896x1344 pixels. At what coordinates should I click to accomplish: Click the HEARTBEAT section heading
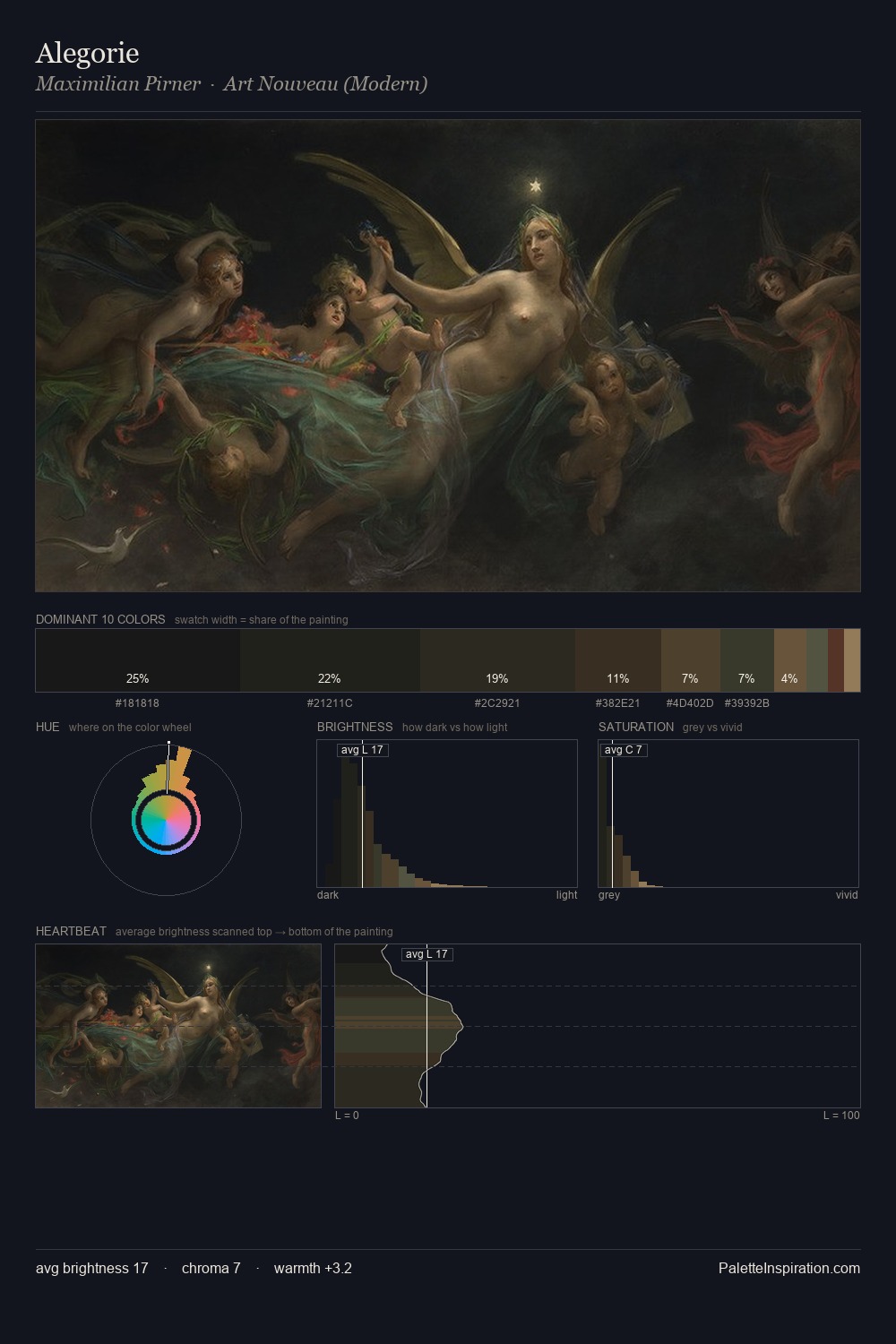[71, 931]
